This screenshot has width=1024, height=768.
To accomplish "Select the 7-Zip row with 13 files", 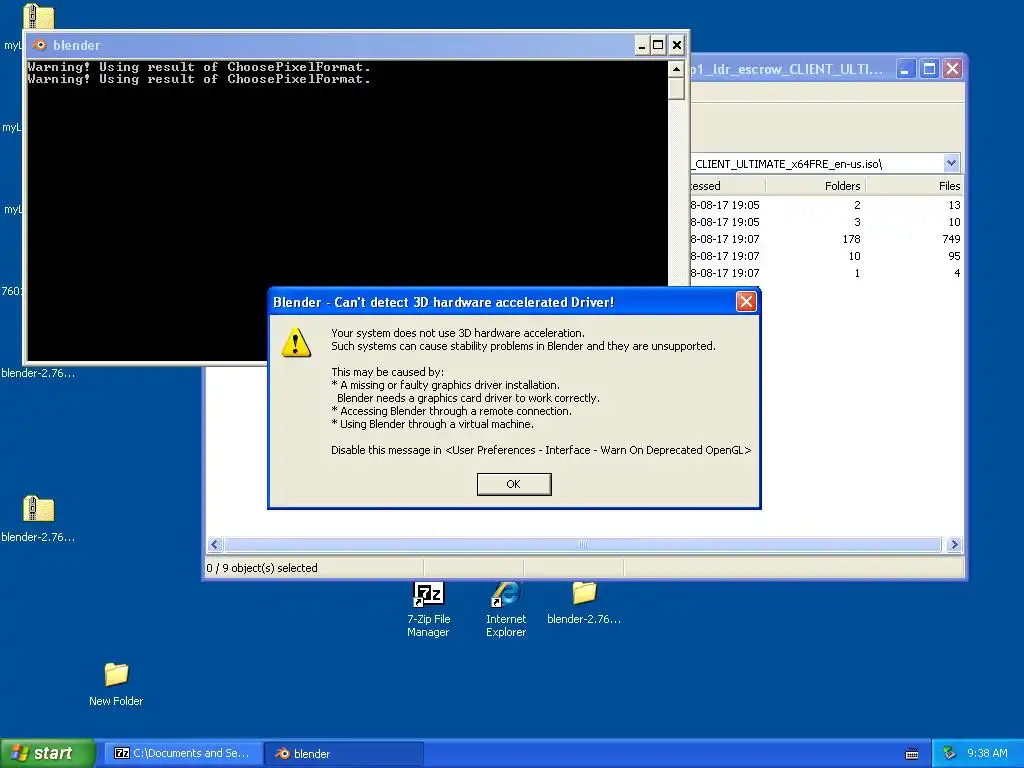I will (x=827, y=205).
